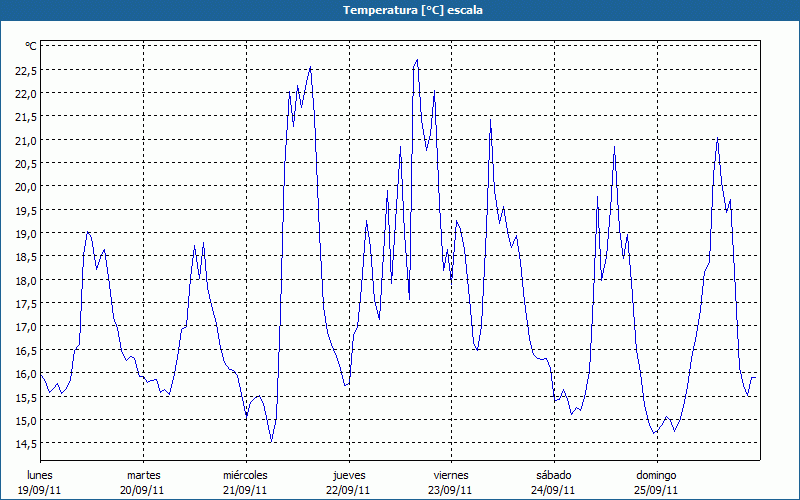Click the 18,5 y-axis value

point(26,257)
